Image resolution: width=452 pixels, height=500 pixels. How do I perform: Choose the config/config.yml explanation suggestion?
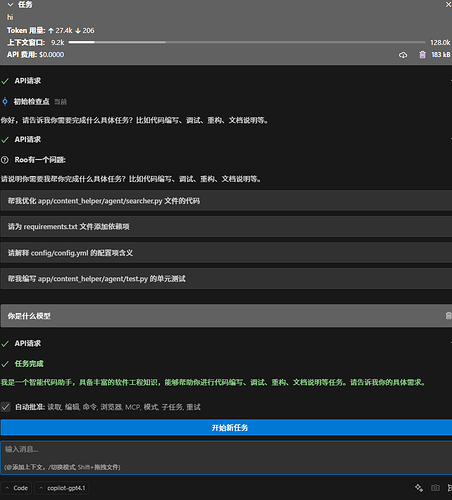(226, 253)
